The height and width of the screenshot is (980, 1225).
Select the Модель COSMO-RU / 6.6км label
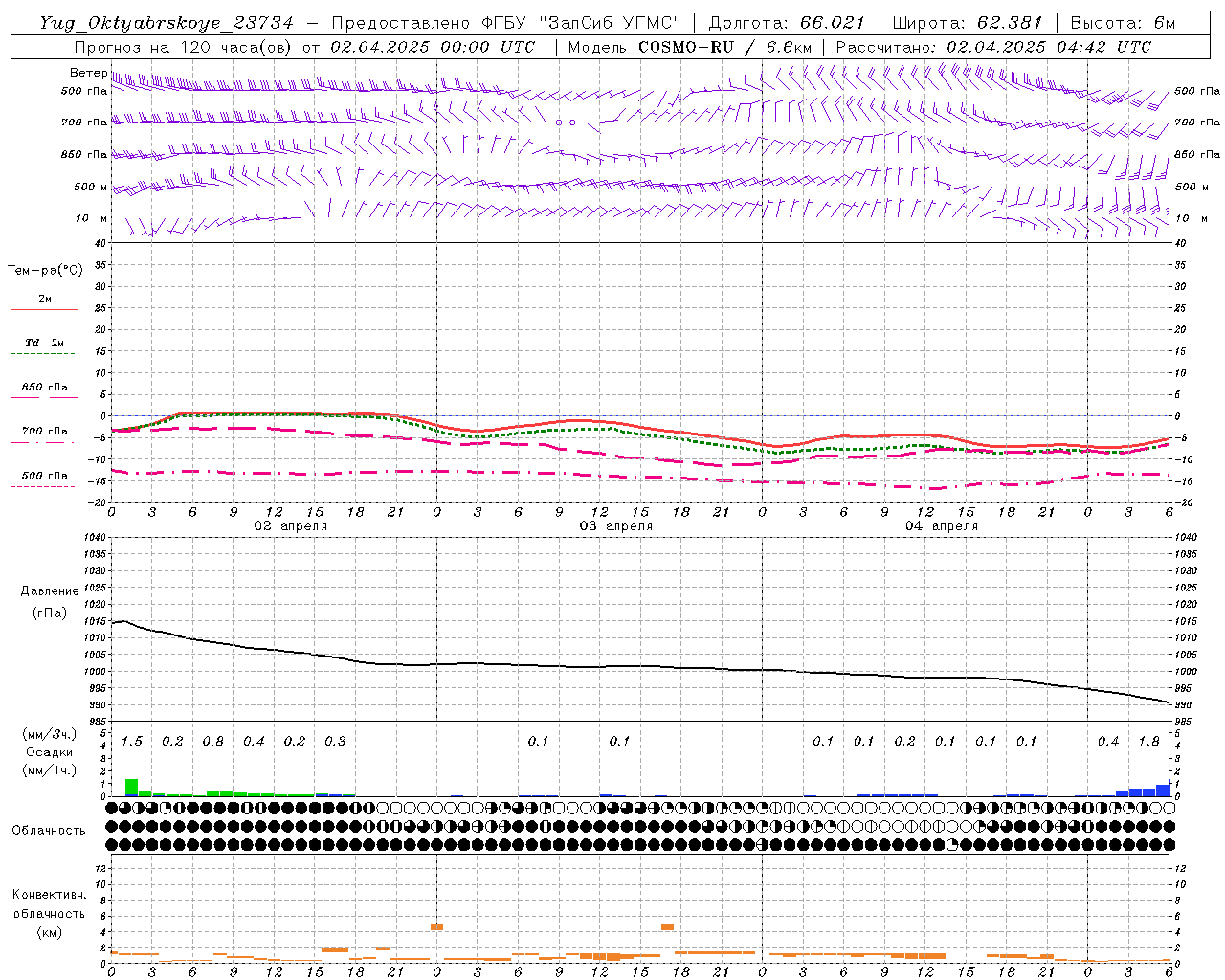tap(690, 47)
